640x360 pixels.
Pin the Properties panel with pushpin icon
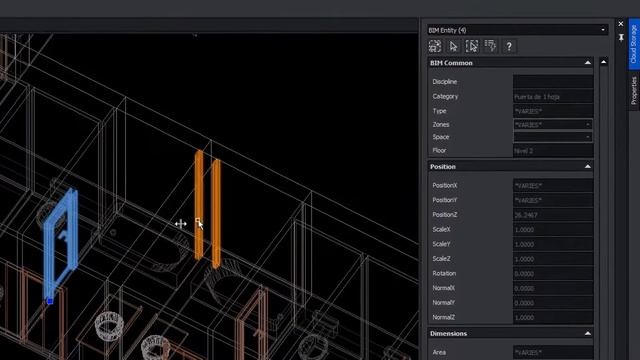(x=621, y=38)
